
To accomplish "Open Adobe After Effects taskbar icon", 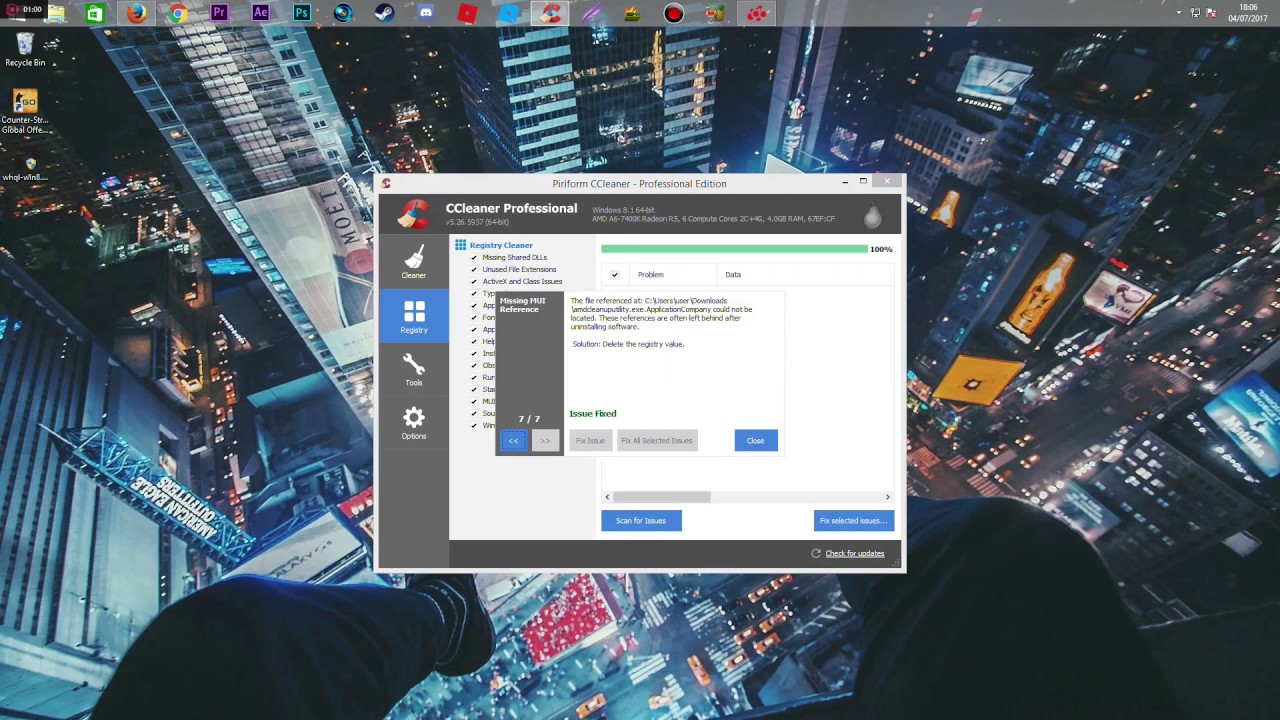I will (x=260, y=14).
